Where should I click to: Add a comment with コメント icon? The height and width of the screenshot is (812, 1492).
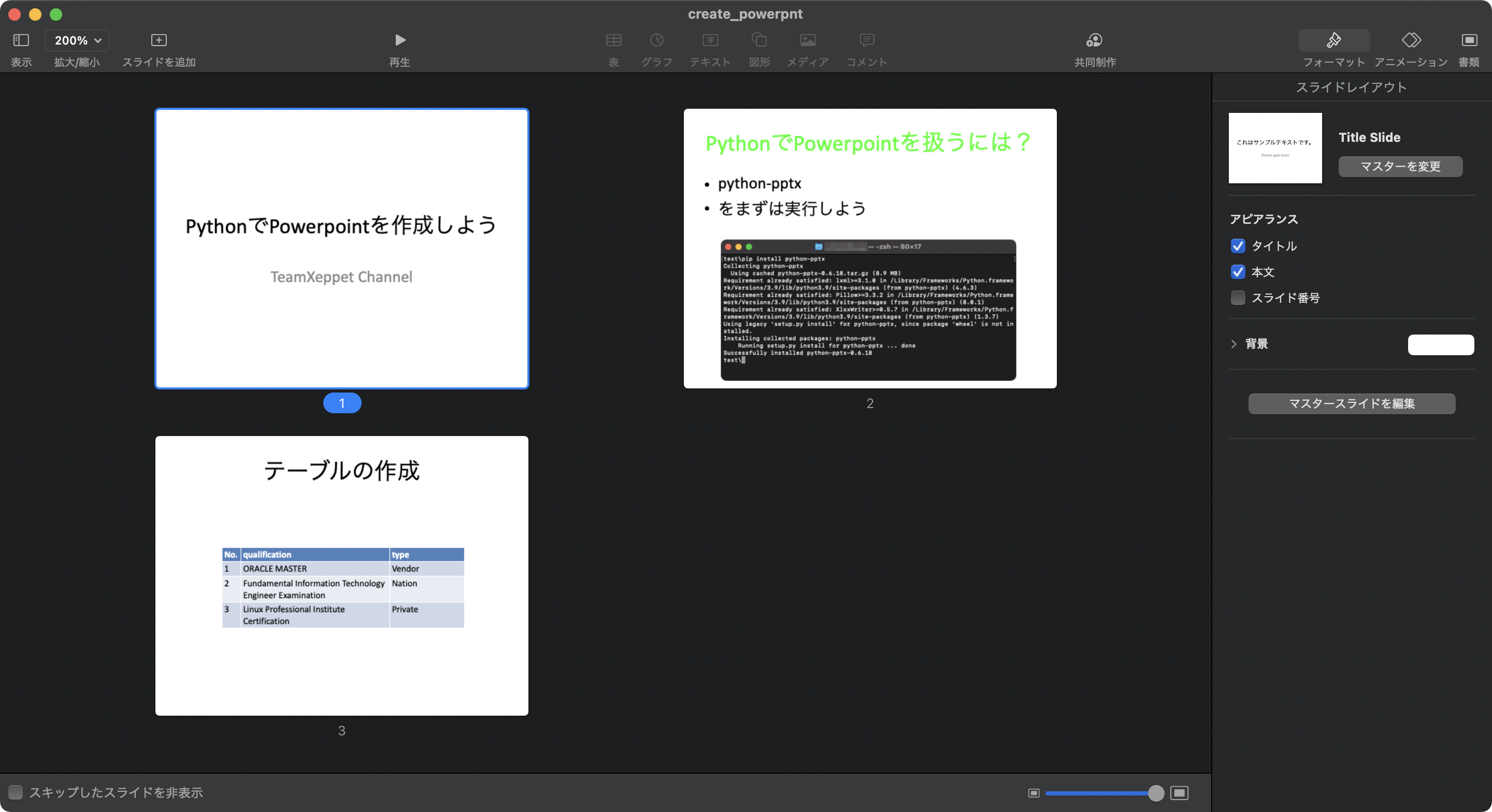(867, 40)
